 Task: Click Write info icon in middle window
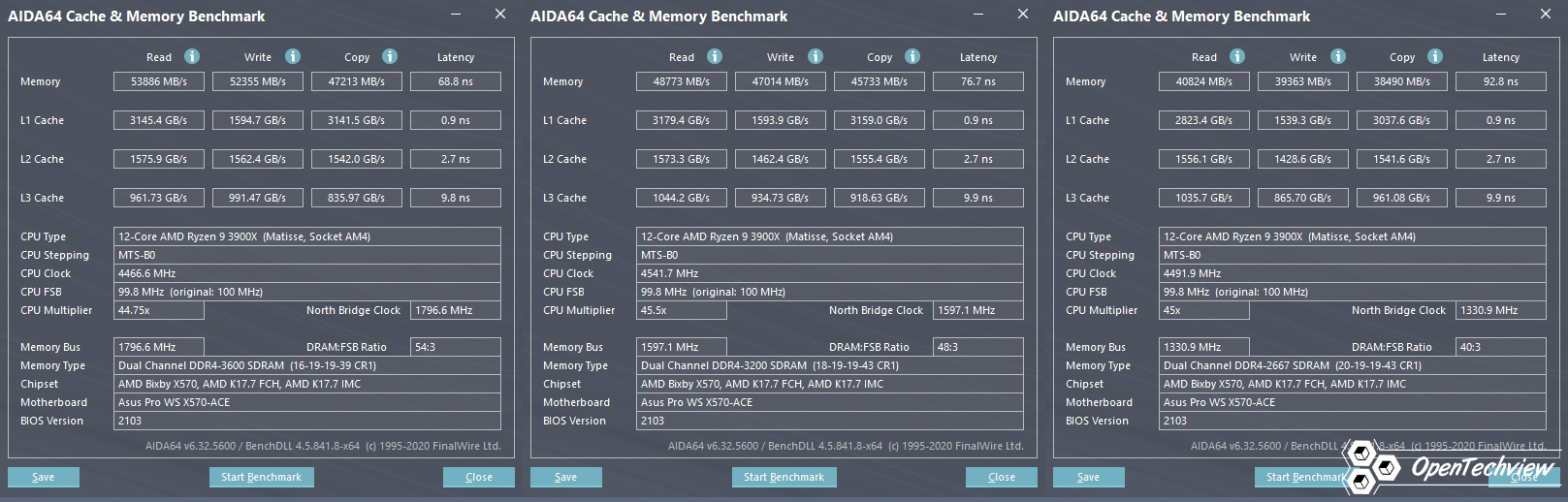click(816, 56)
